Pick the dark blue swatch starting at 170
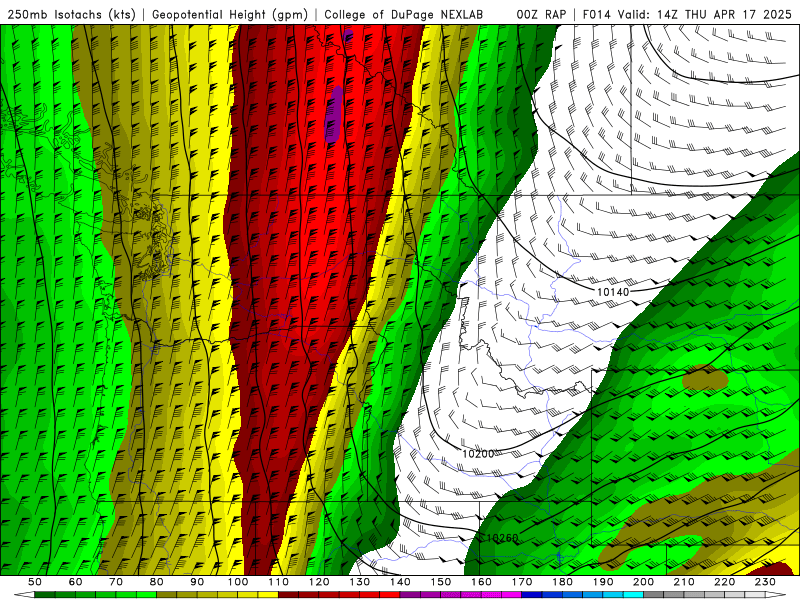Screen dimensions: 800x600 [532, 595]
